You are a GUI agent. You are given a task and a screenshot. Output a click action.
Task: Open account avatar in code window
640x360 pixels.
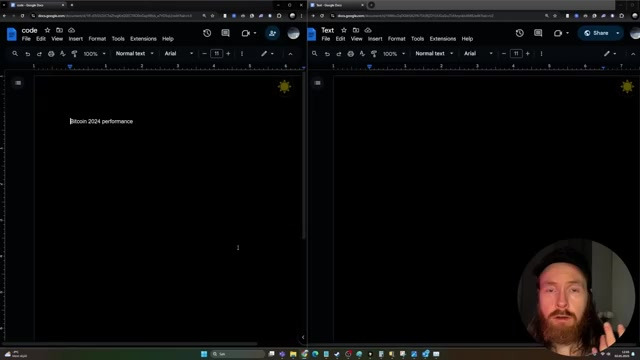[x=293, y=33]
